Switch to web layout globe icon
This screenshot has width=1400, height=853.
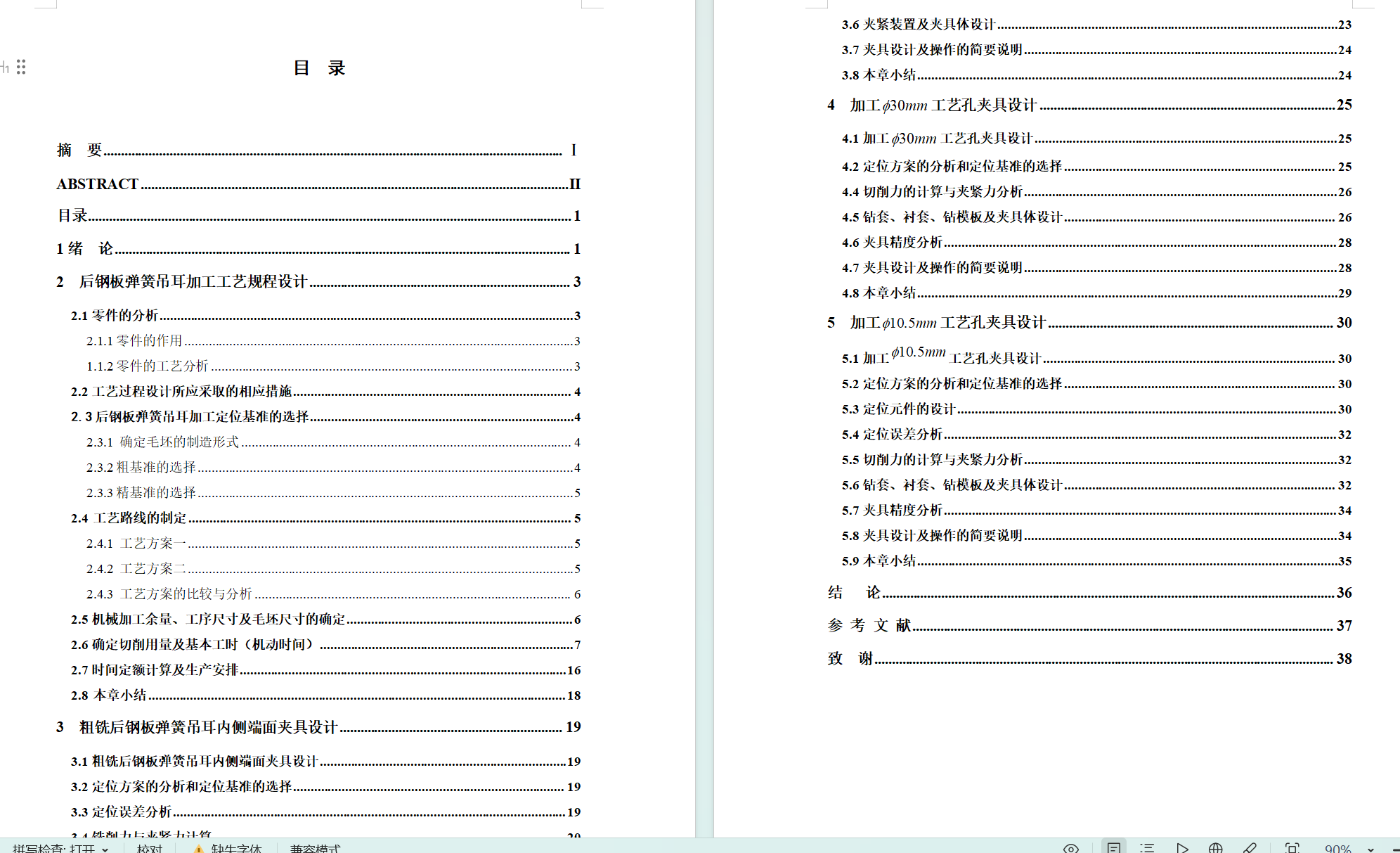tap(1216, 848)
